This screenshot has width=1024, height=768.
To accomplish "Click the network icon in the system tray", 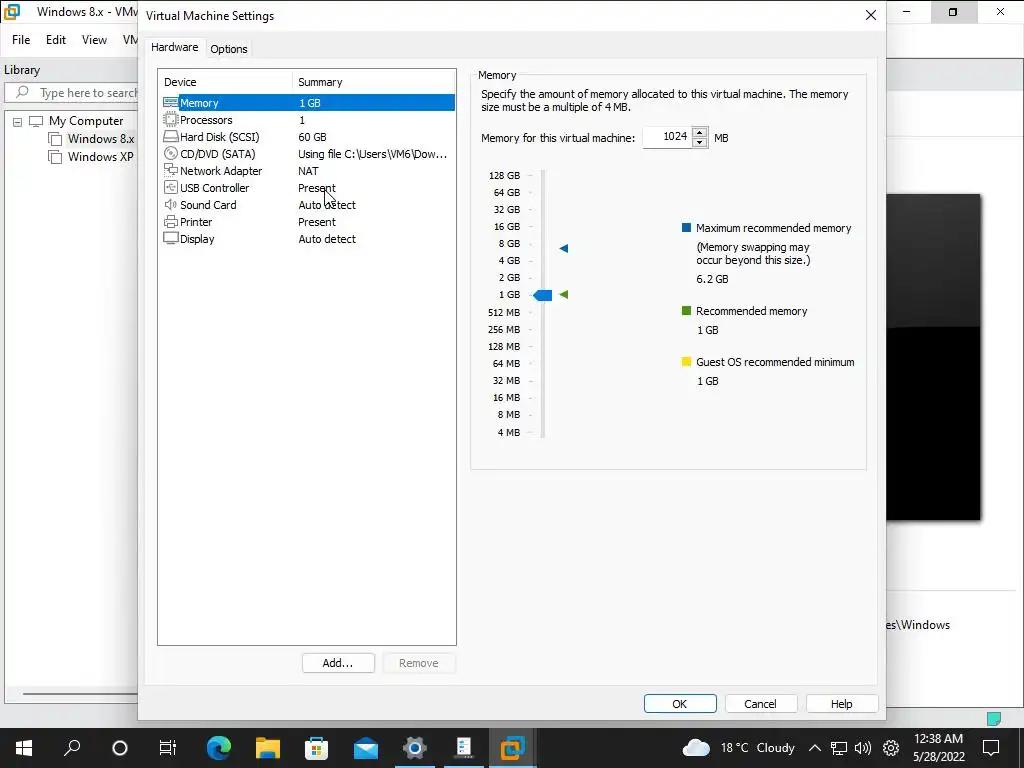I will [x=839, y=748].
